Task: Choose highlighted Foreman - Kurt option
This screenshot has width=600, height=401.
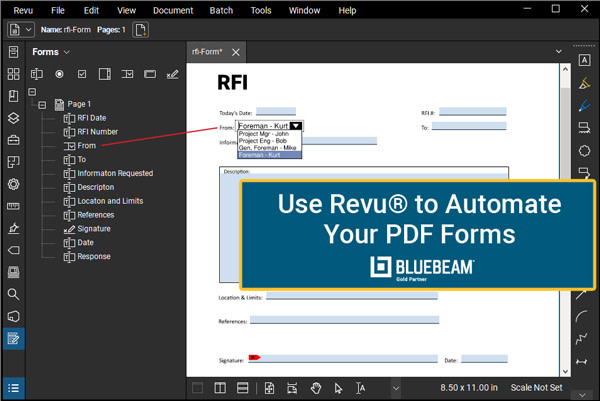Action: coord(269,155)
